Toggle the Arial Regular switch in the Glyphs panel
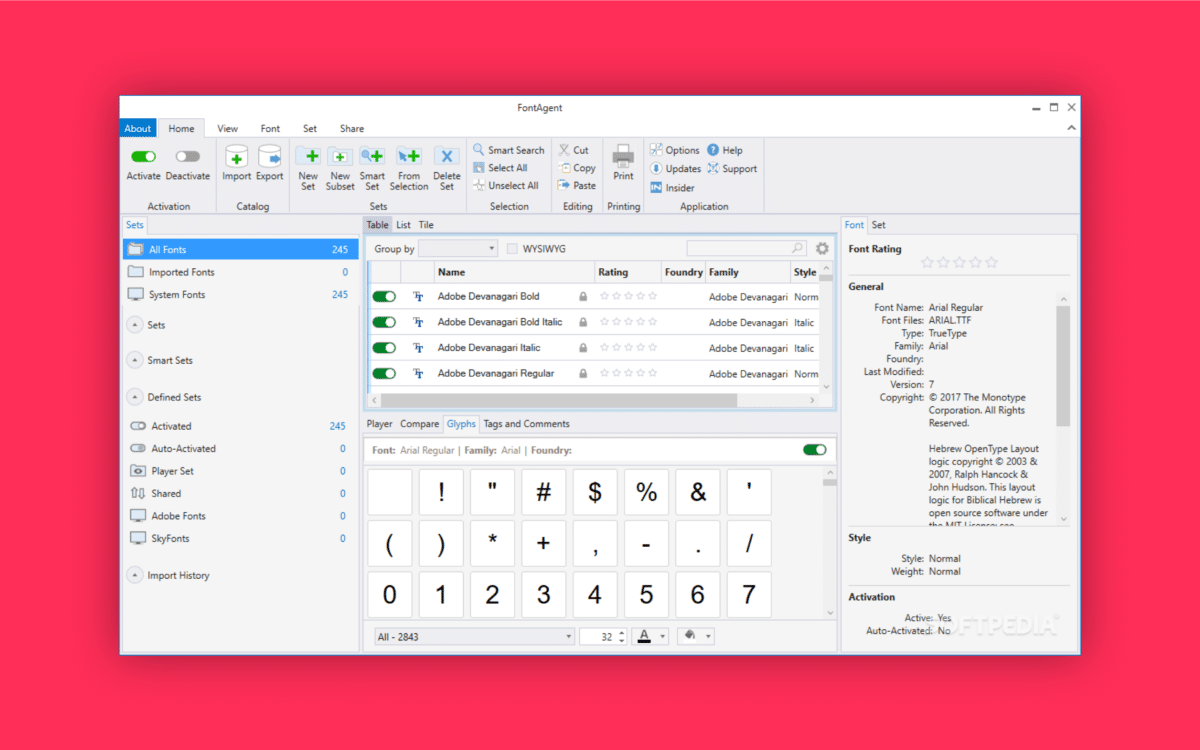Image resolution: width=1200 pixels, height=750 pixels. tap(815, 450)
